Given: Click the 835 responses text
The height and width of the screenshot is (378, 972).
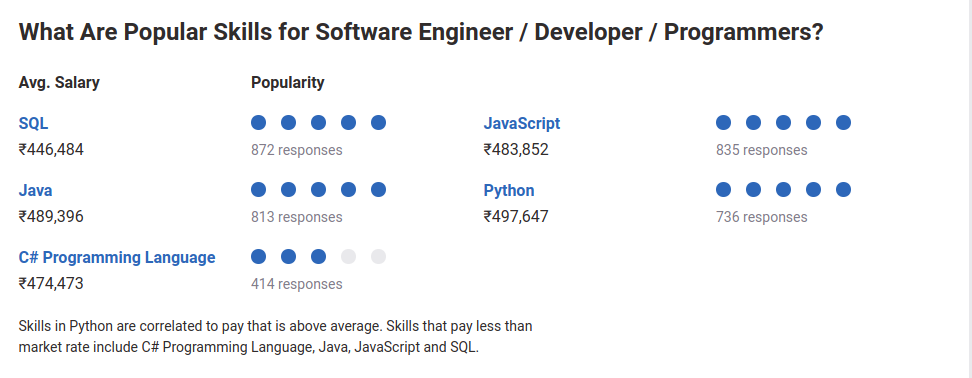Looking at the screenshot, I should [761, 150].
